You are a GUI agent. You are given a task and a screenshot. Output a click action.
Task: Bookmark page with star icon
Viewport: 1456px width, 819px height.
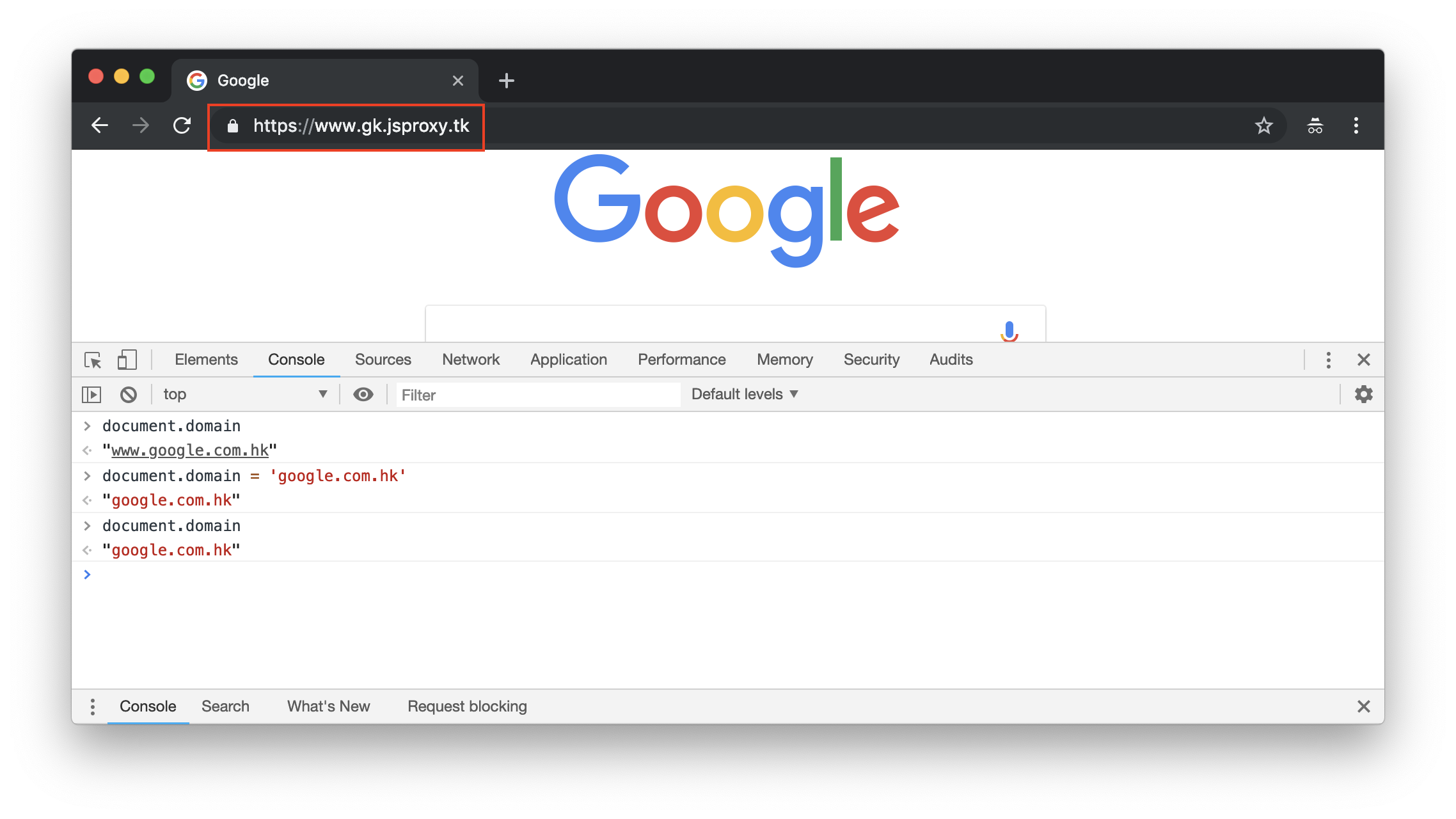(1263, 126)
